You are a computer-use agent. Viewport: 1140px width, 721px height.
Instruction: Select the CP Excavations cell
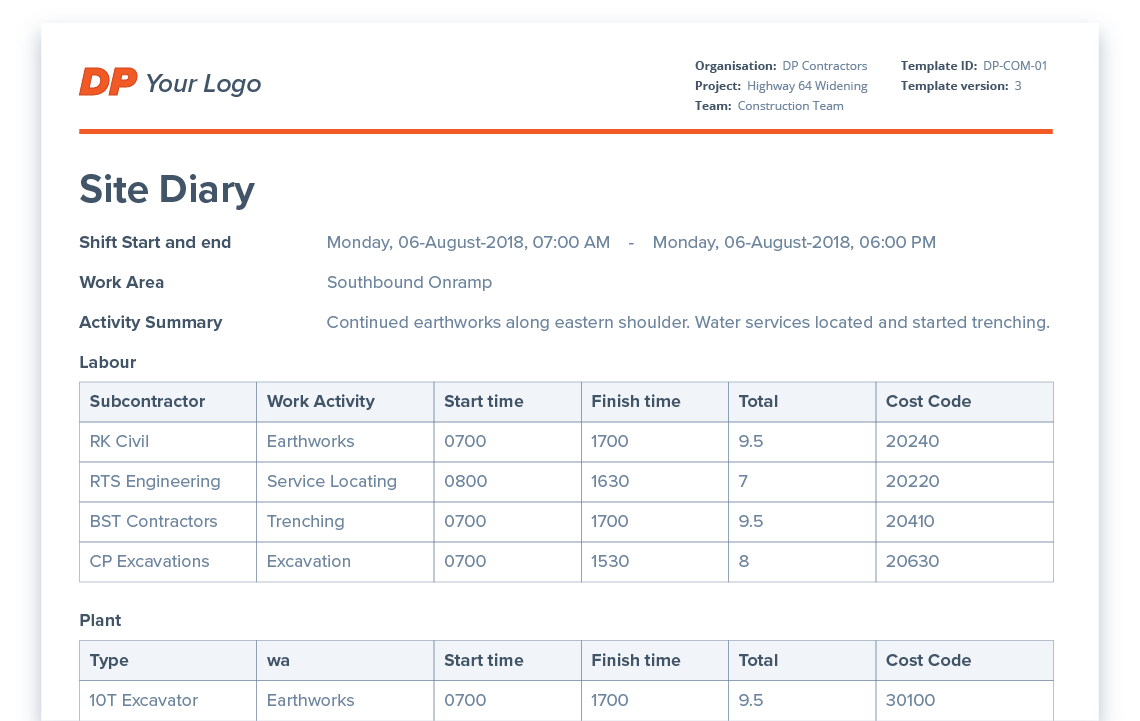168,562
